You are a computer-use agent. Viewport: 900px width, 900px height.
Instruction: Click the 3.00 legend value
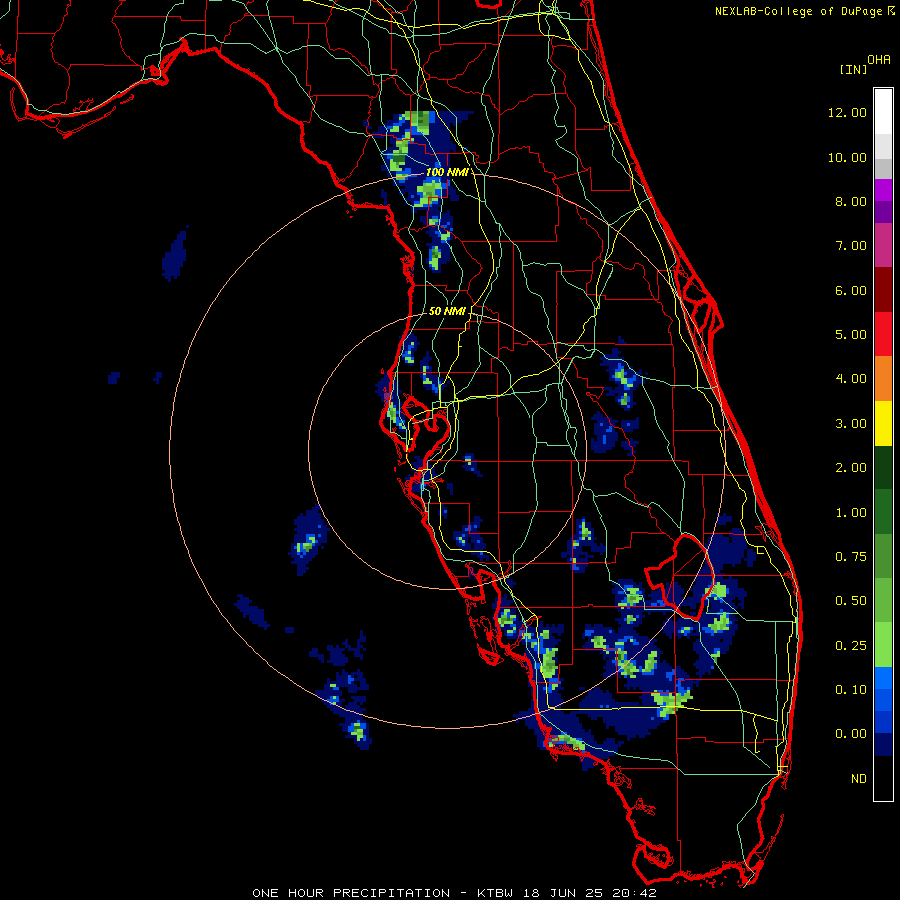coord(851,424)
